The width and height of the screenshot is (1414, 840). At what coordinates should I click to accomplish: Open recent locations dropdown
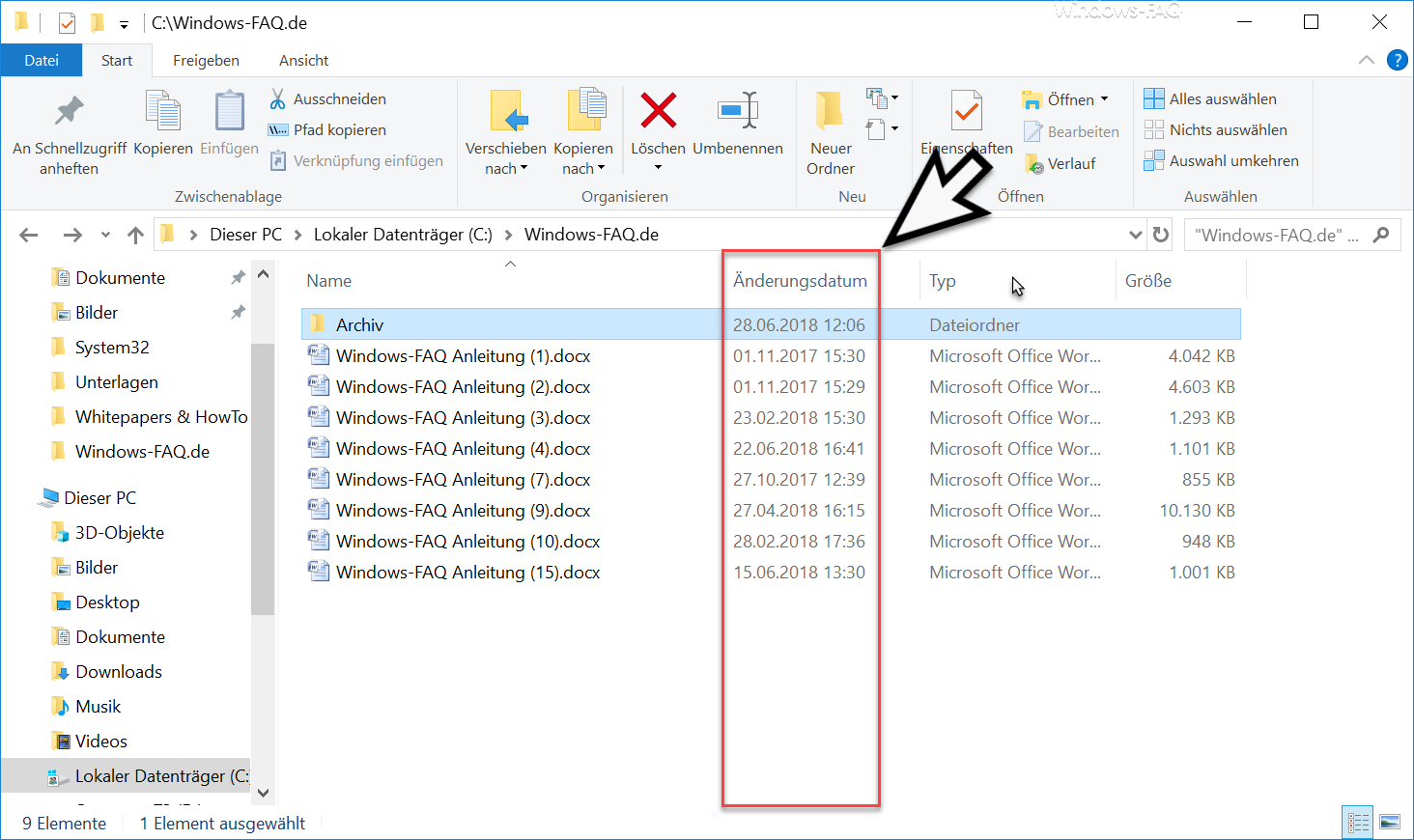tap(105, 235)
